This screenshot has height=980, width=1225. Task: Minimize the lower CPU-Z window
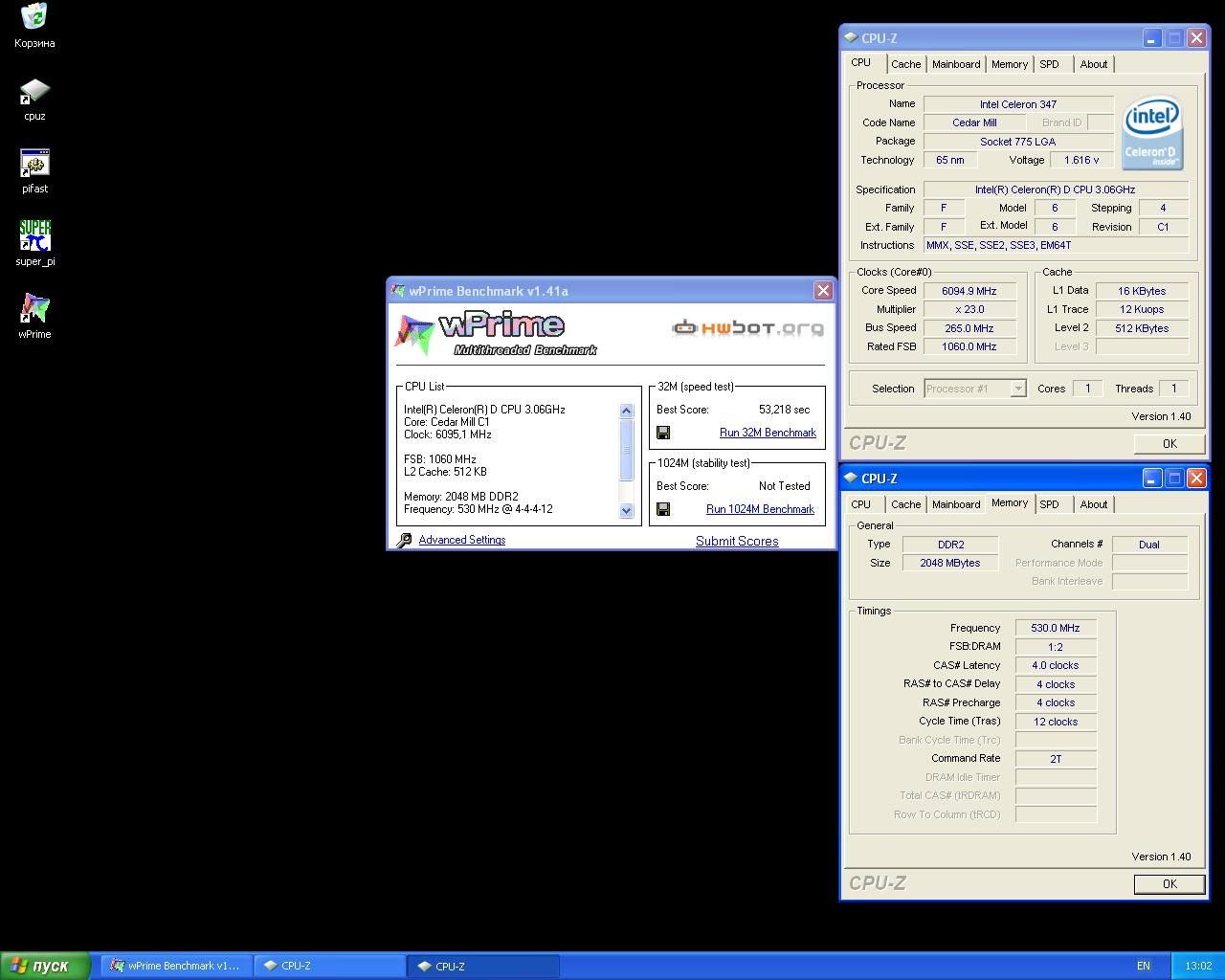pos(1152,478)
